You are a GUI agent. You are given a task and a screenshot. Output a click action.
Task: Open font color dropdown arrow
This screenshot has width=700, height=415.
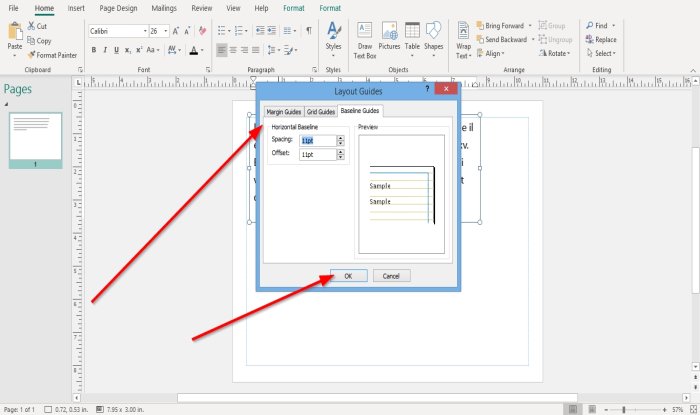(202, 50)
